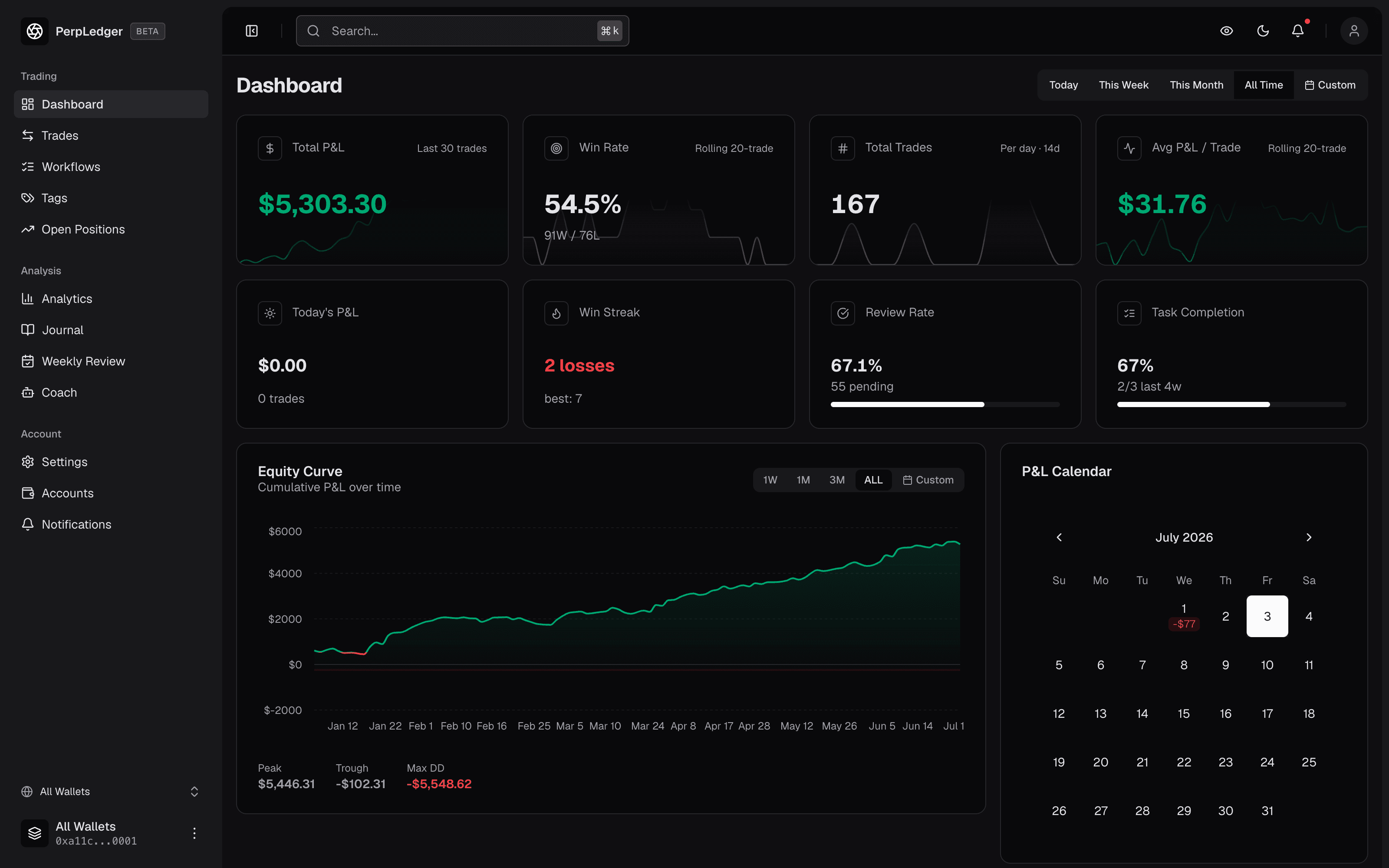Select the This Week range filter
1389x868 pixels.
pyautogui.click(x=1123, y=85)
